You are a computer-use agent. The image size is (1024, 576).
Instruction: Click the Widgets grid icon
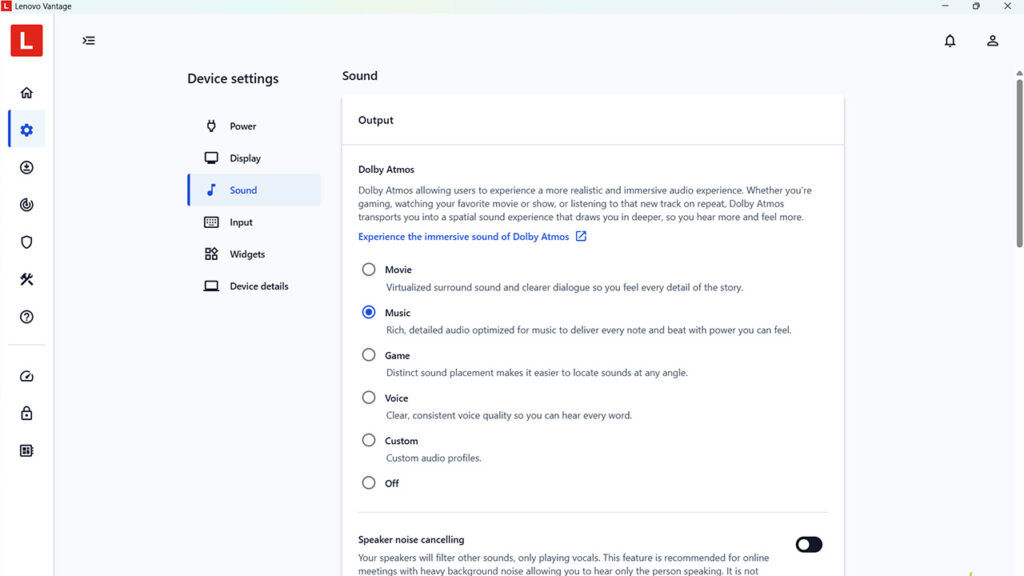211,254
